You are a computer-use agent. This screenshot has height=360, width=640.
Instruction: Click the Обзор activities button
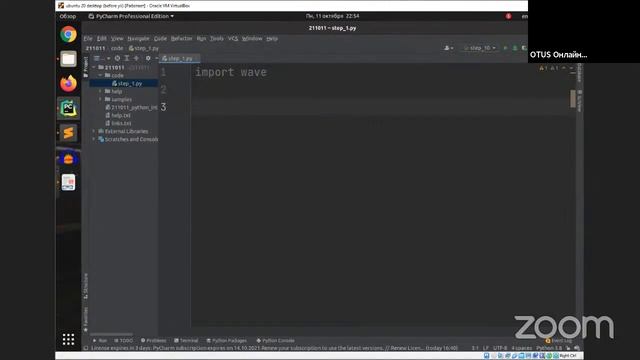click(68, 16)
